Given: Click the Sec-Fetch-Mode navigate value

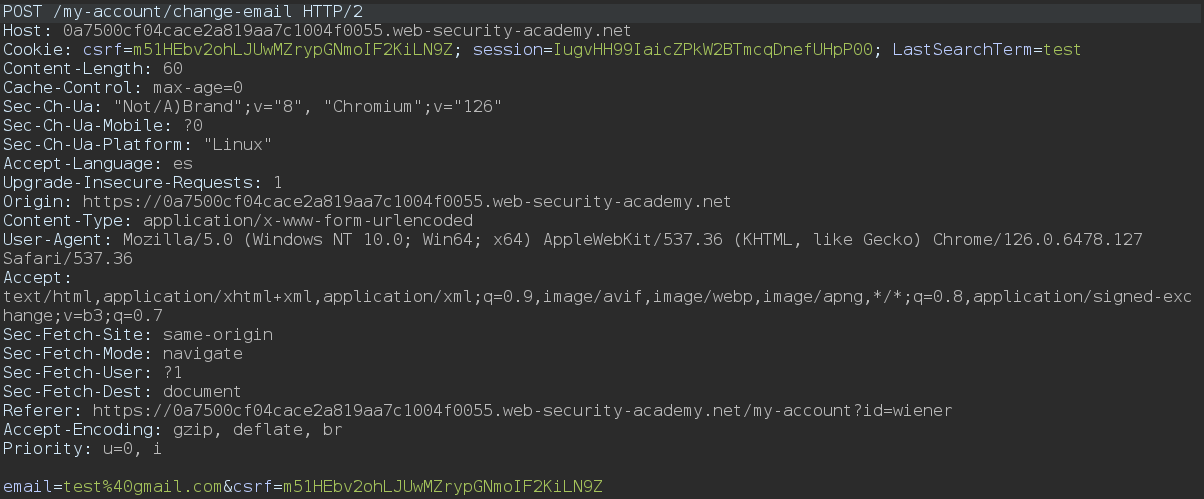Looking at the screenshot, I should (x=203, y=353).
